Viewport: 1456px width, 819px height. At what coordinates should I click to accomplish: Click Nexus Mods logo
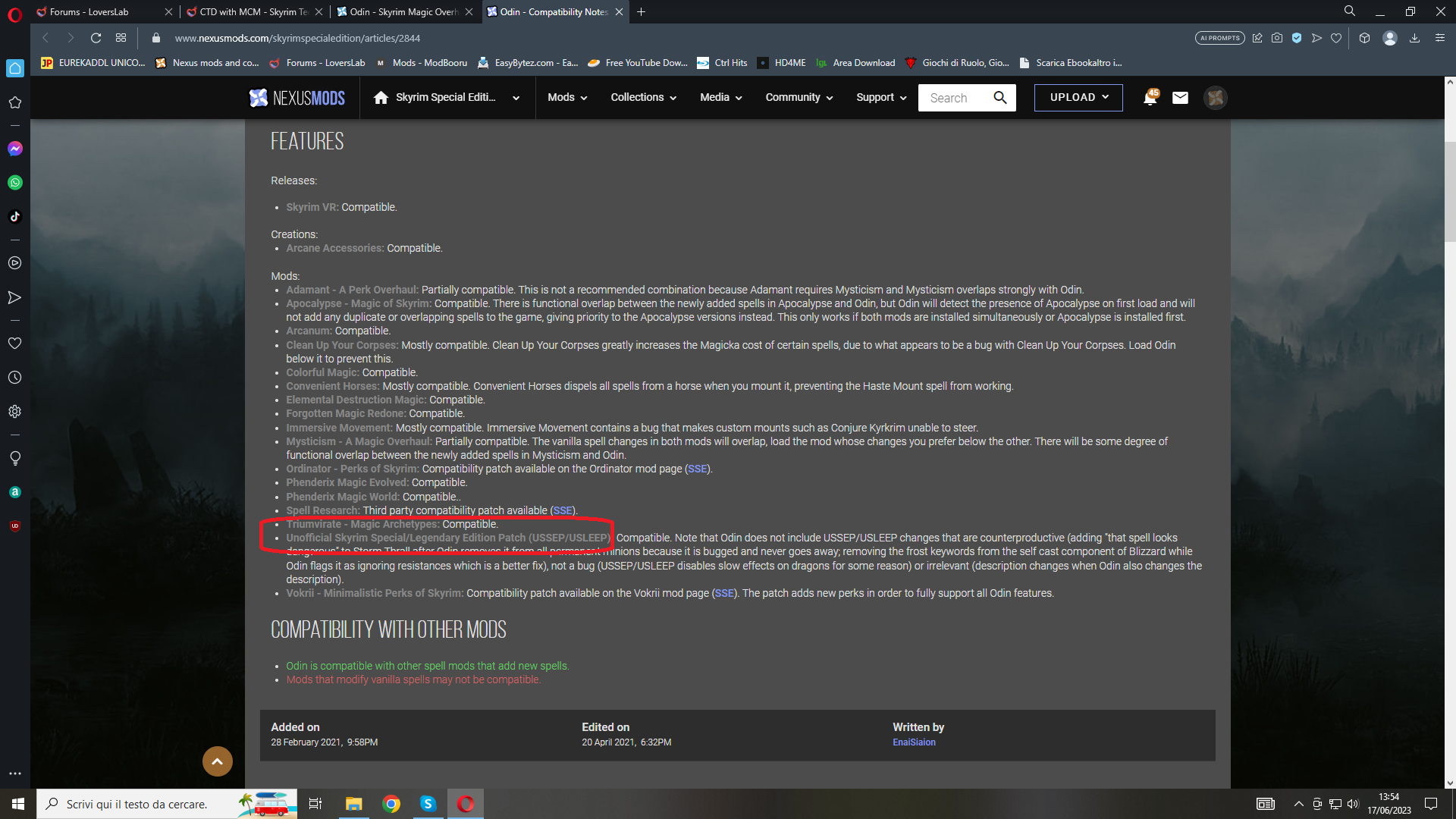(297, 98)
